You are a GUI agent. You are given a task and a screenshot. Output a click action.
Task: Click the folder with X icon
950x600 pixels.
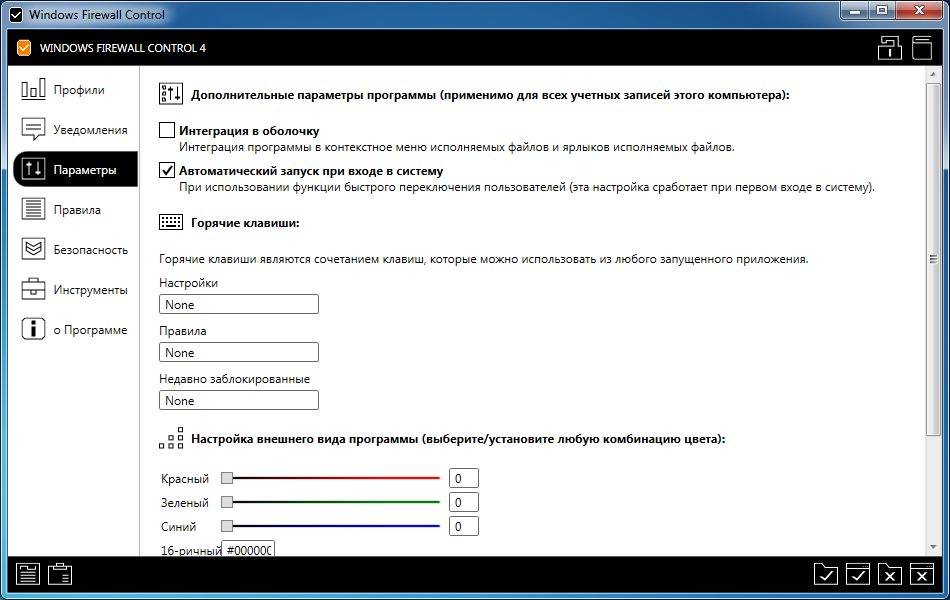[x=890, y=574]
